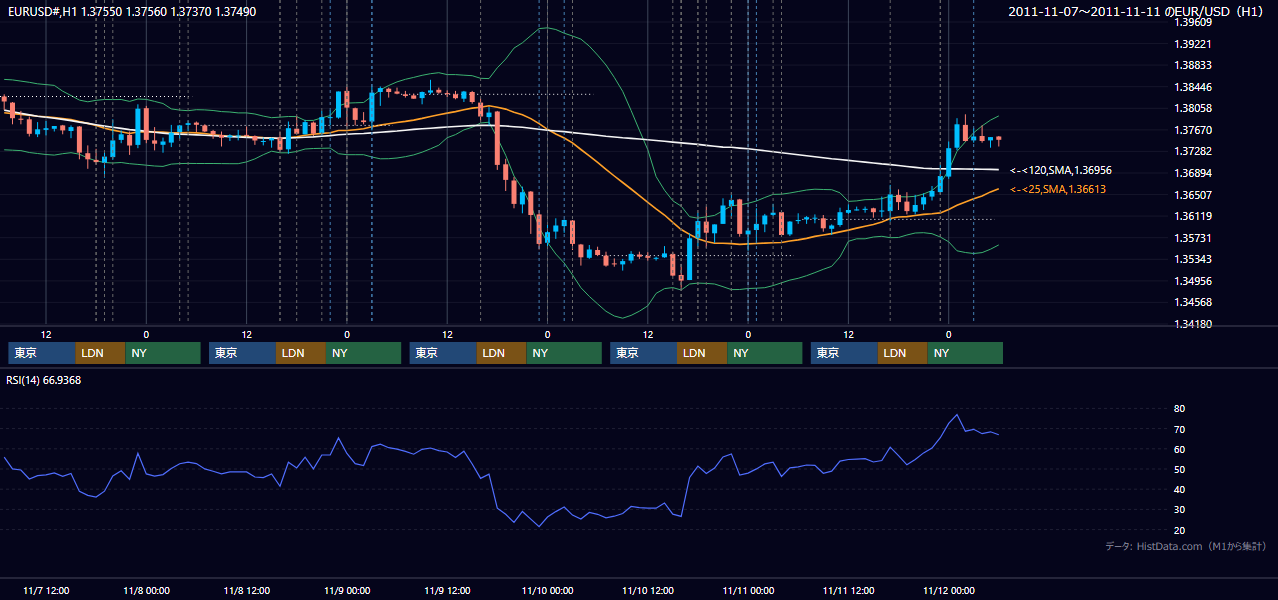Click price axis value 1.35731
The height and width of the screenshot is (600, 1278).
click(1192, 238)
